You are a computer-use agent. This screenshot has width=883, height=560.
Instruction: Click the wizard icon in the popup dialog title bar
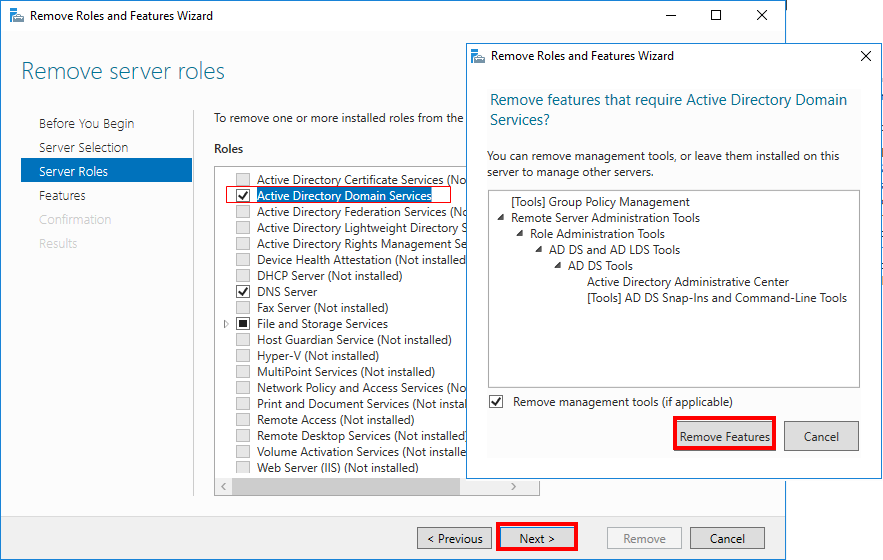tap(478, 56)
